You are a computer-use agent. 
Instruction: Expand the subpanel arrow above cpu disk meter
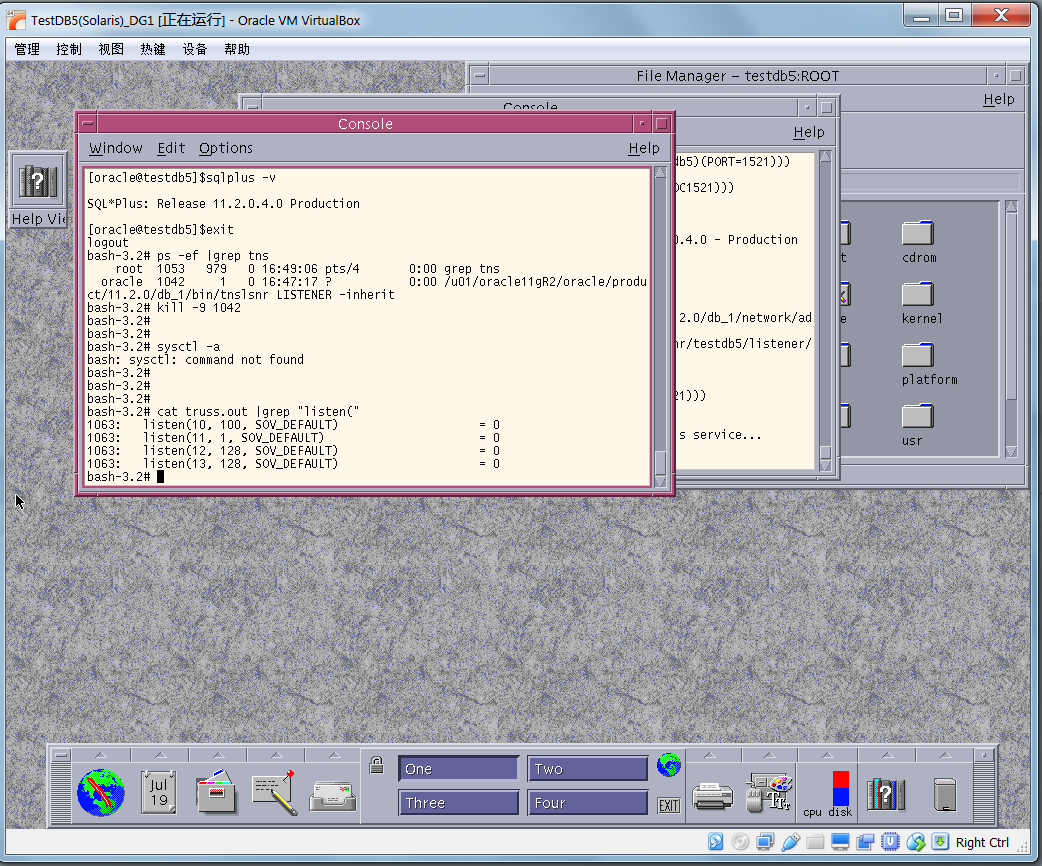pyautogui.click(x=827, y=755)
